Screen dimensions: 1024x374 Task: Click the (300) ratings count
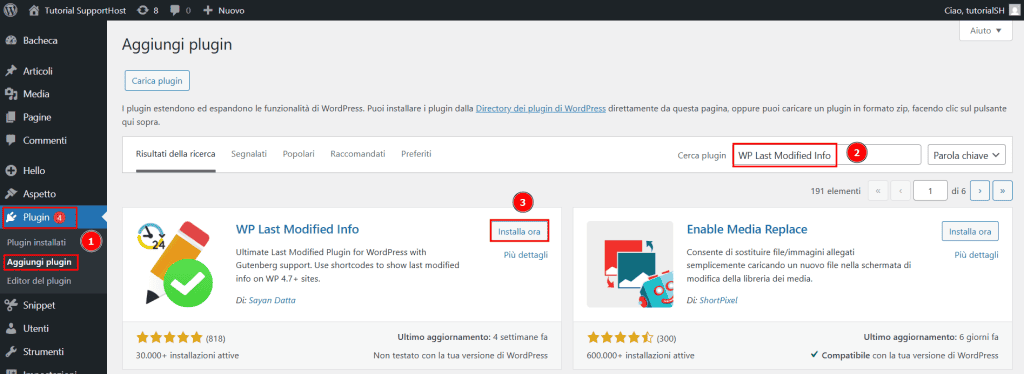[666, 339]
